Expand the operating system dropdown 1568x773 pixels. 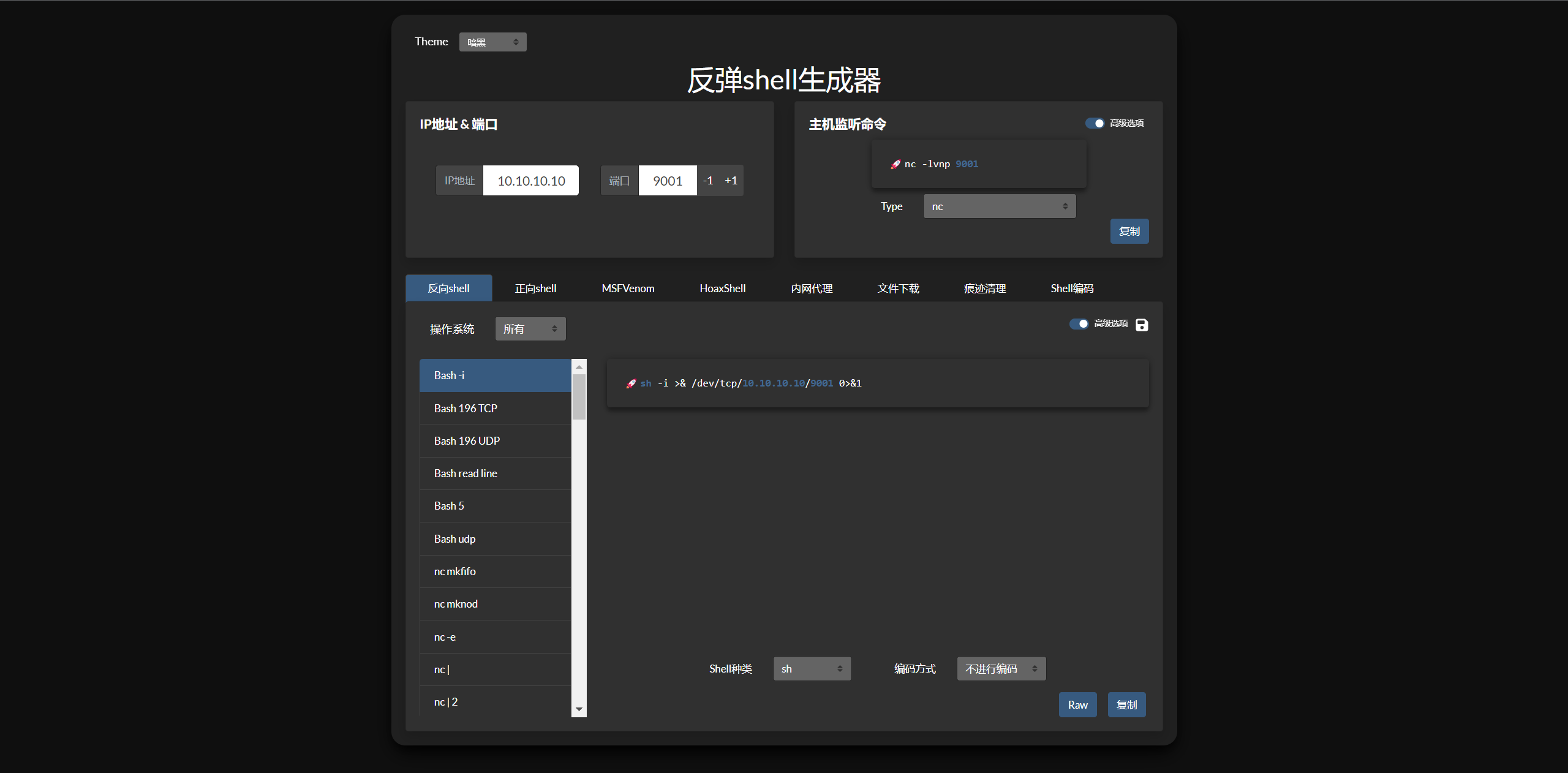tap(530, 329)
